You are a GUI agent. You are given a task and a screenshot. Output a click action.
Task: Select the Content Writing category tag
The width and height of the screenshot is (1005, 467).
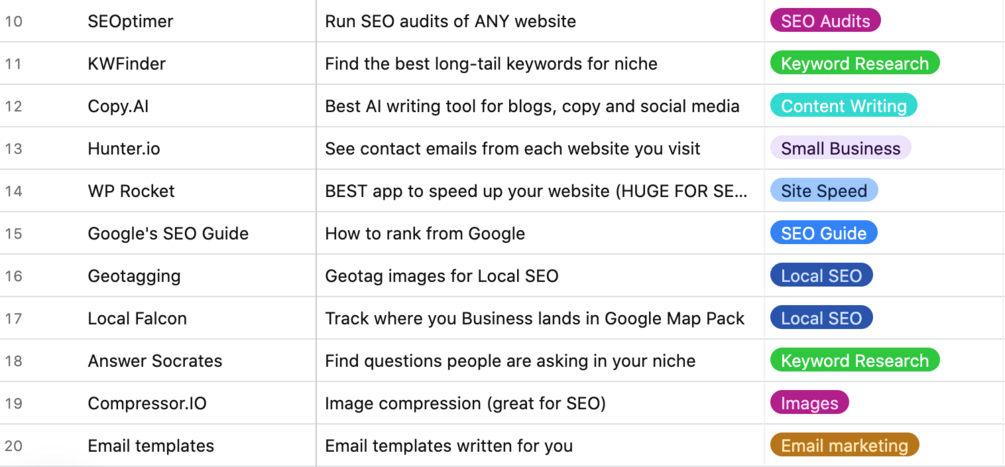coord(843,106)
